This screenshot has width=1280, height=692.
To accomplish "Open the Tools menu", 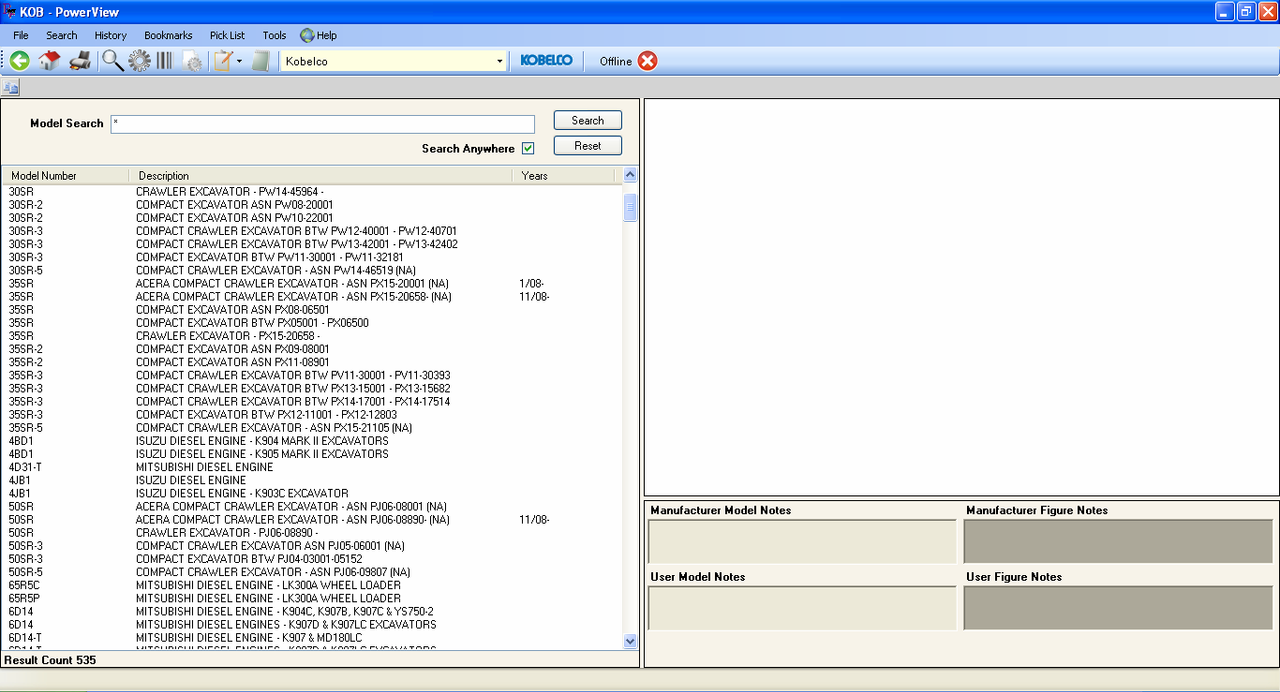I will 274,35.
